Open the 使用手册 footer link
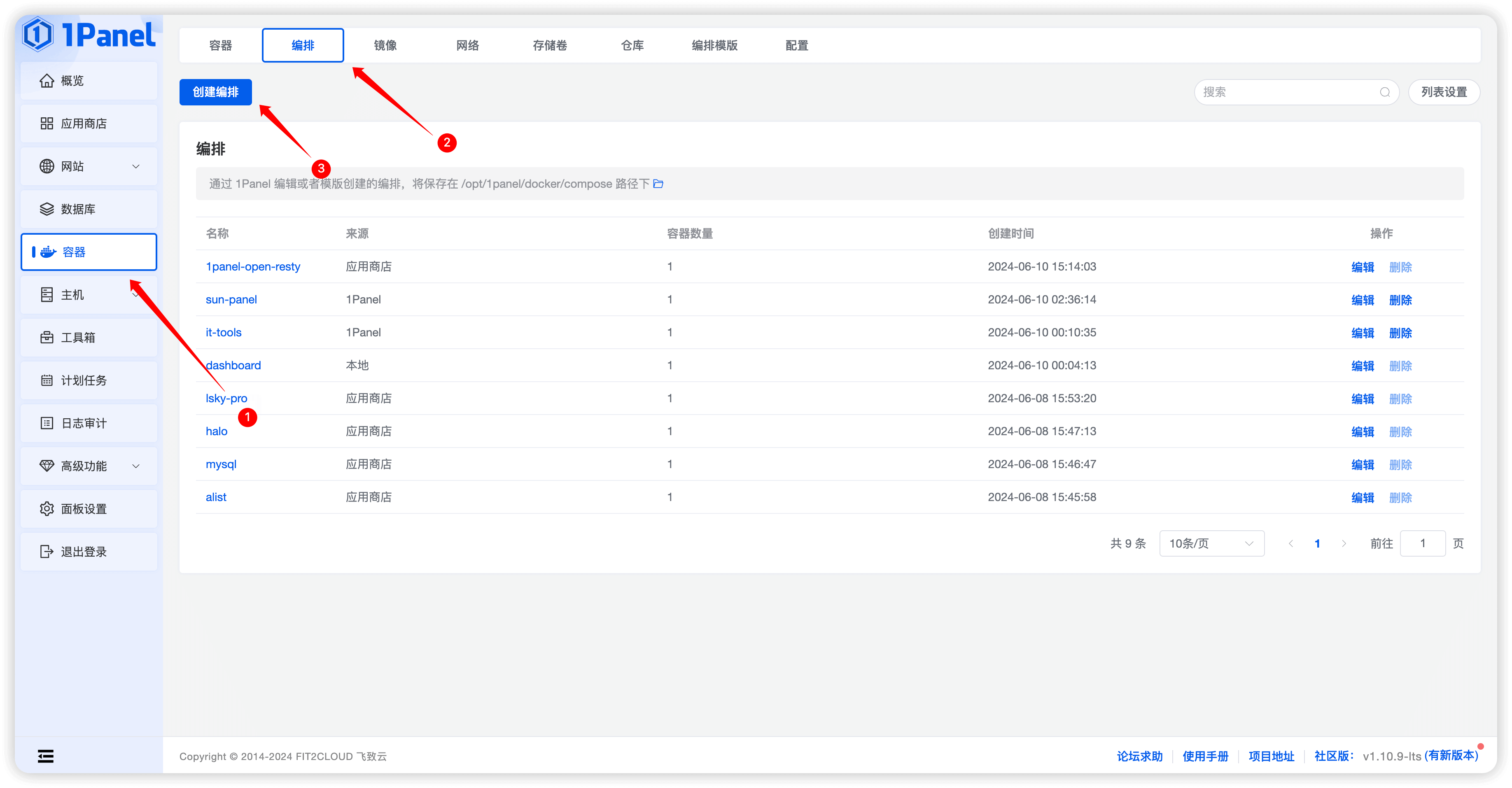This screenshot has height=788, width=1512. pos(1205,756)
